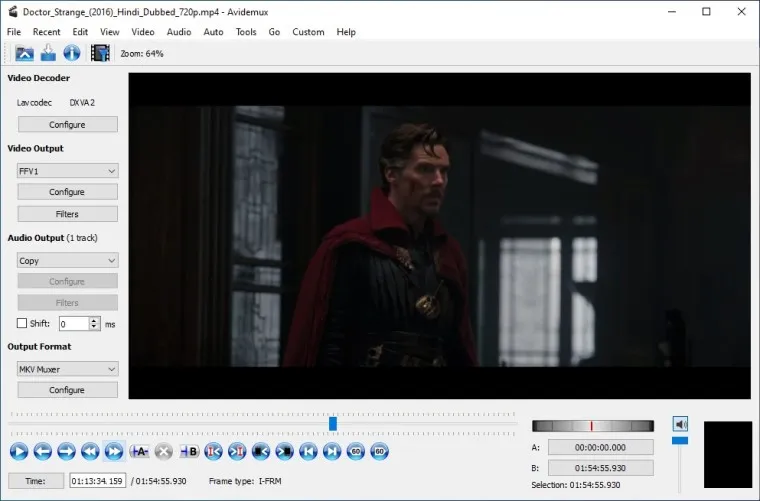The height and width of the screenshot is (501, 760).
Task: Go to the next frame
Action: pos(66,452)
